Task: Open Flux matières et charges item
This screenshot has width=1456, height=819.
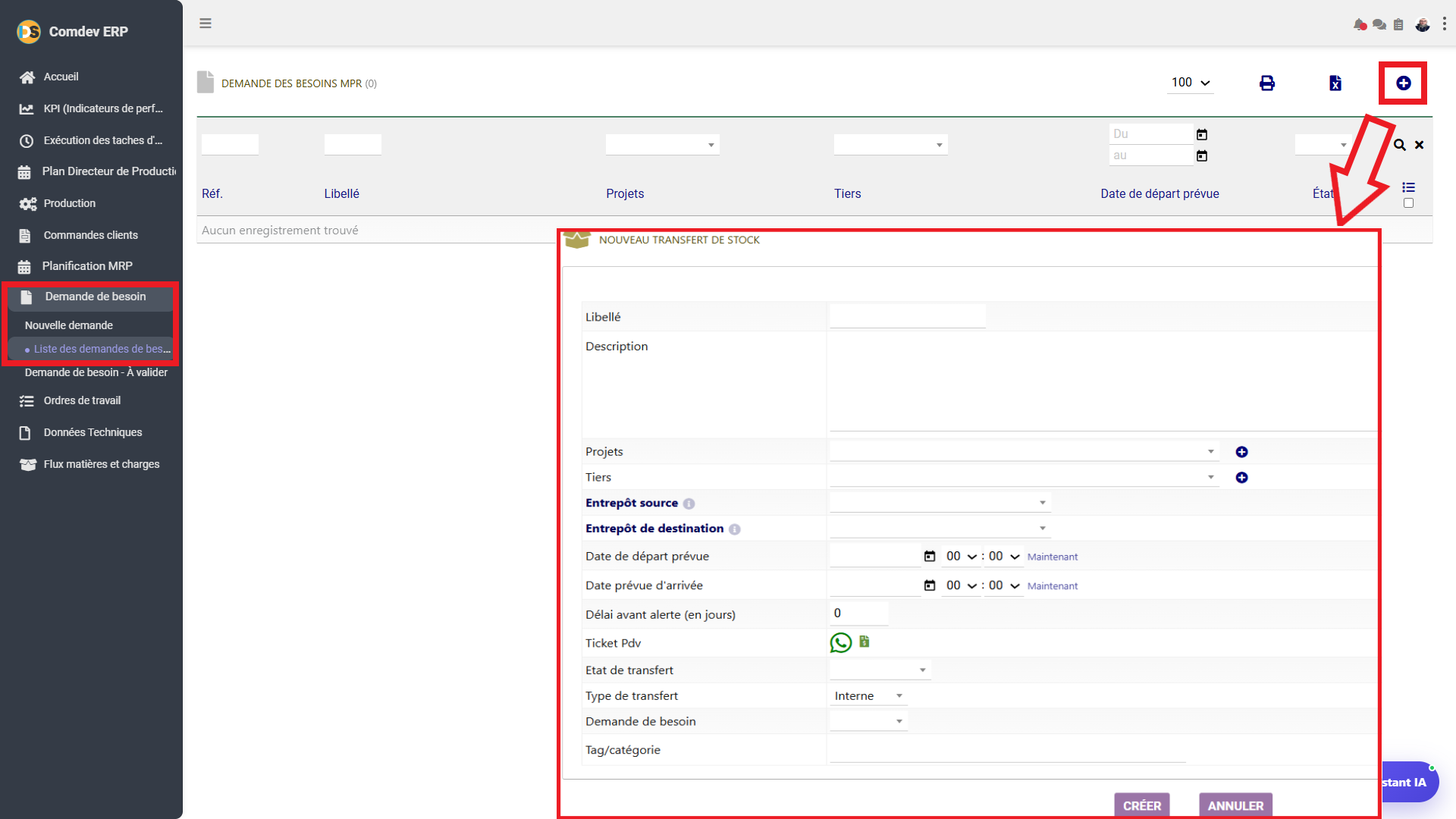Action: pyautogui.click(x=91, y=464)
